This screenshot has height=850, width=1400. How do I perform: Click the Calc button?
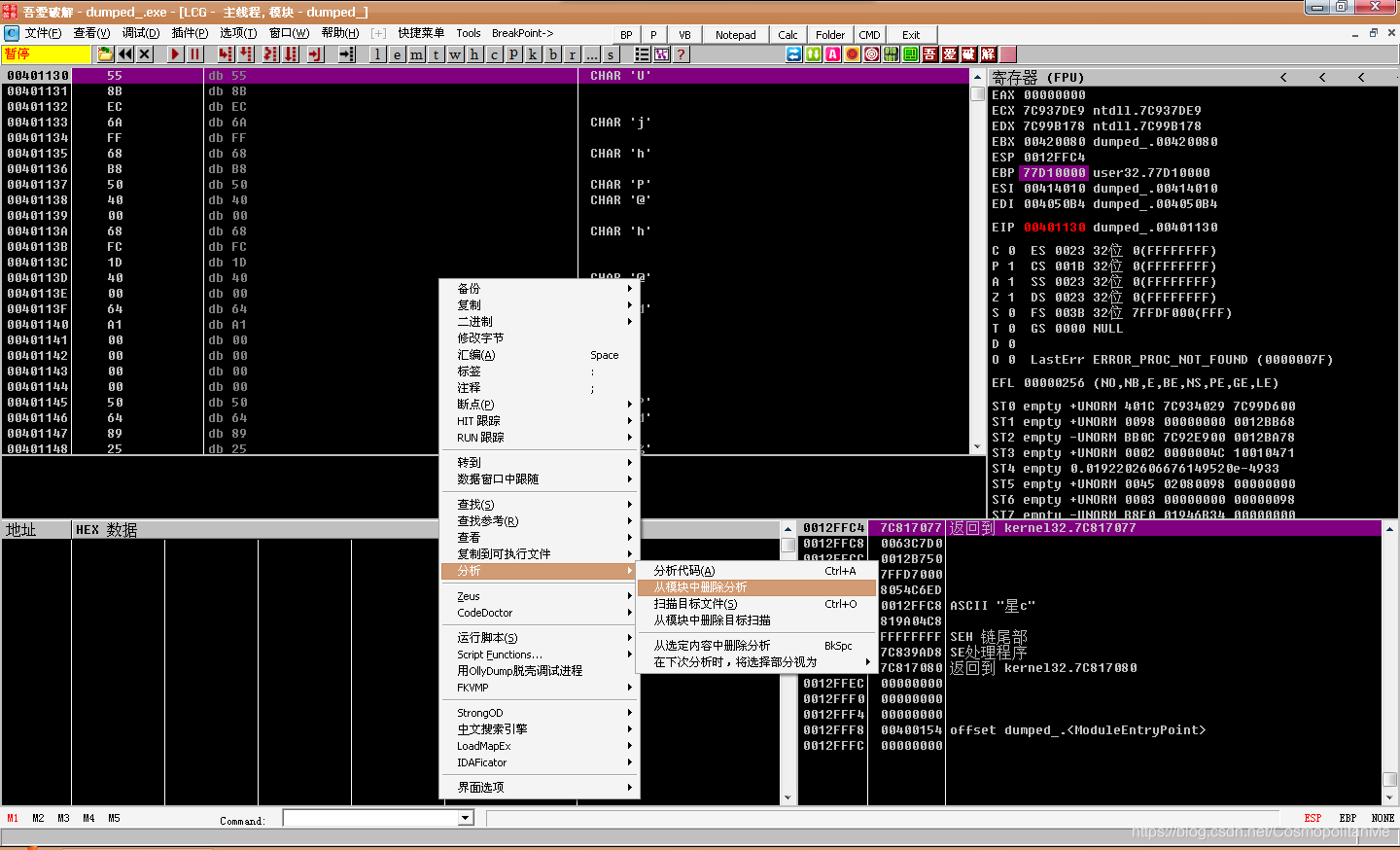point(788,35)
